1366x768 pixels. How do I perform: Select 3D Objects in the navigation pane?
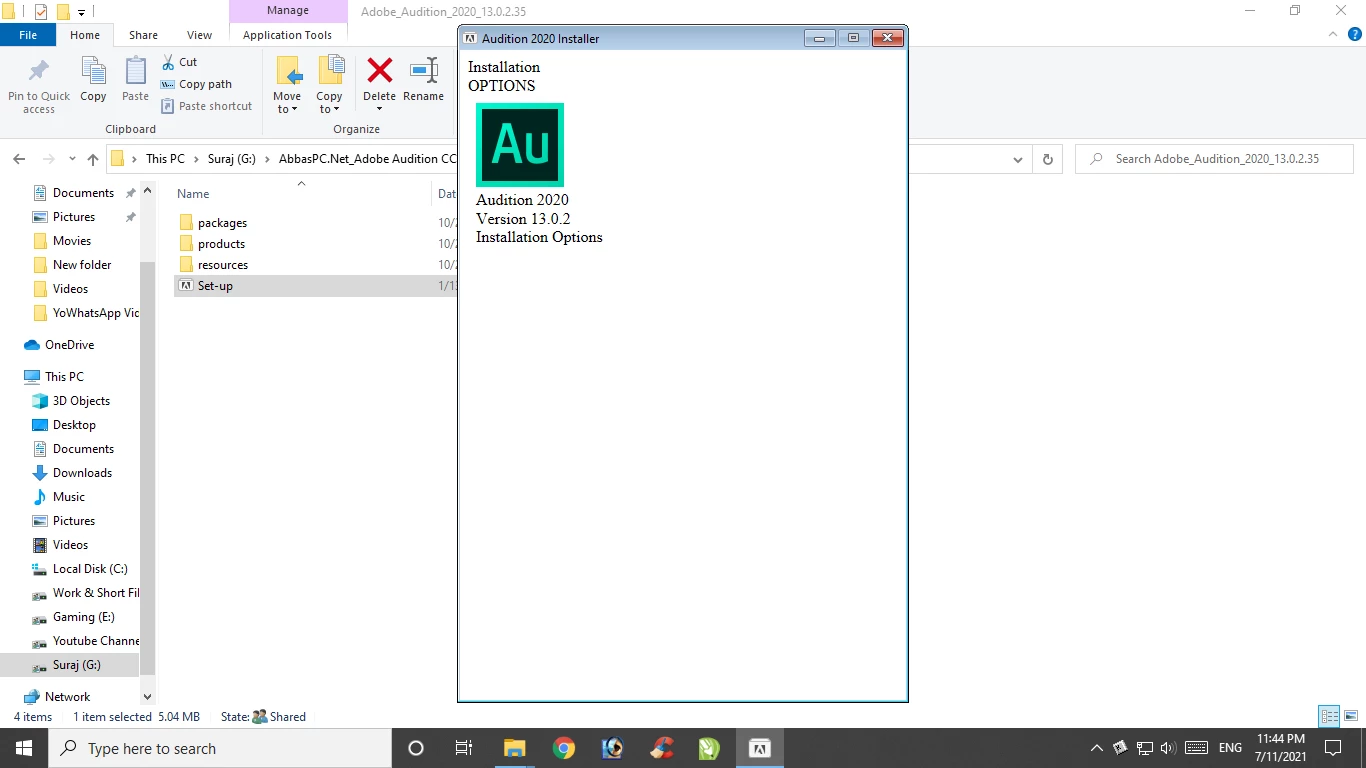point(80,401)
